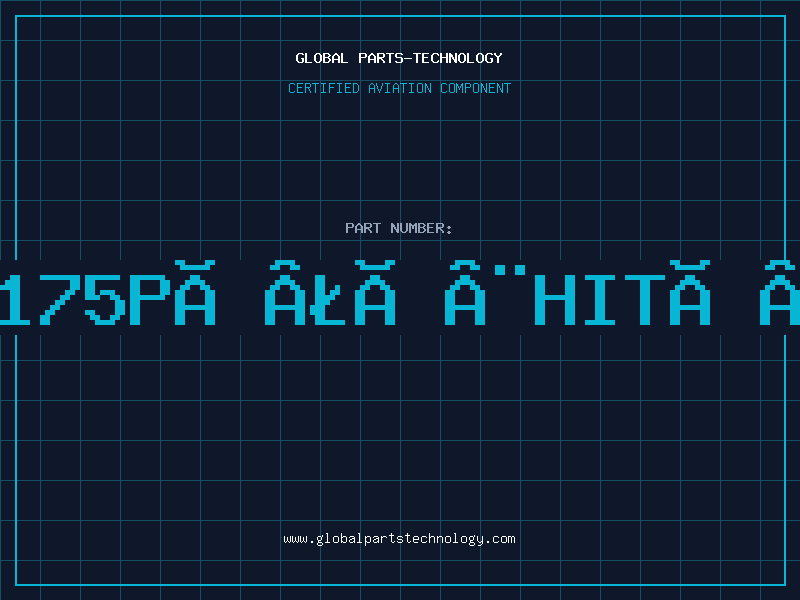Click the PART NUMBER: label
This screenshot has height=600, width=800.
(399, 228)
